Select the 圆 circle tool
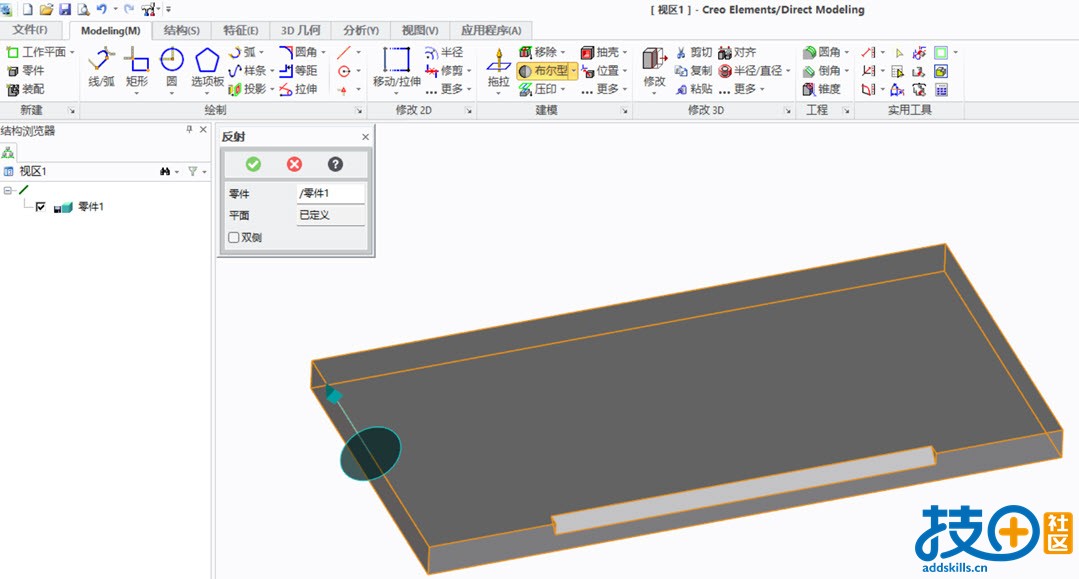This screenshot has height=579, width=1079. click(171, 67)
